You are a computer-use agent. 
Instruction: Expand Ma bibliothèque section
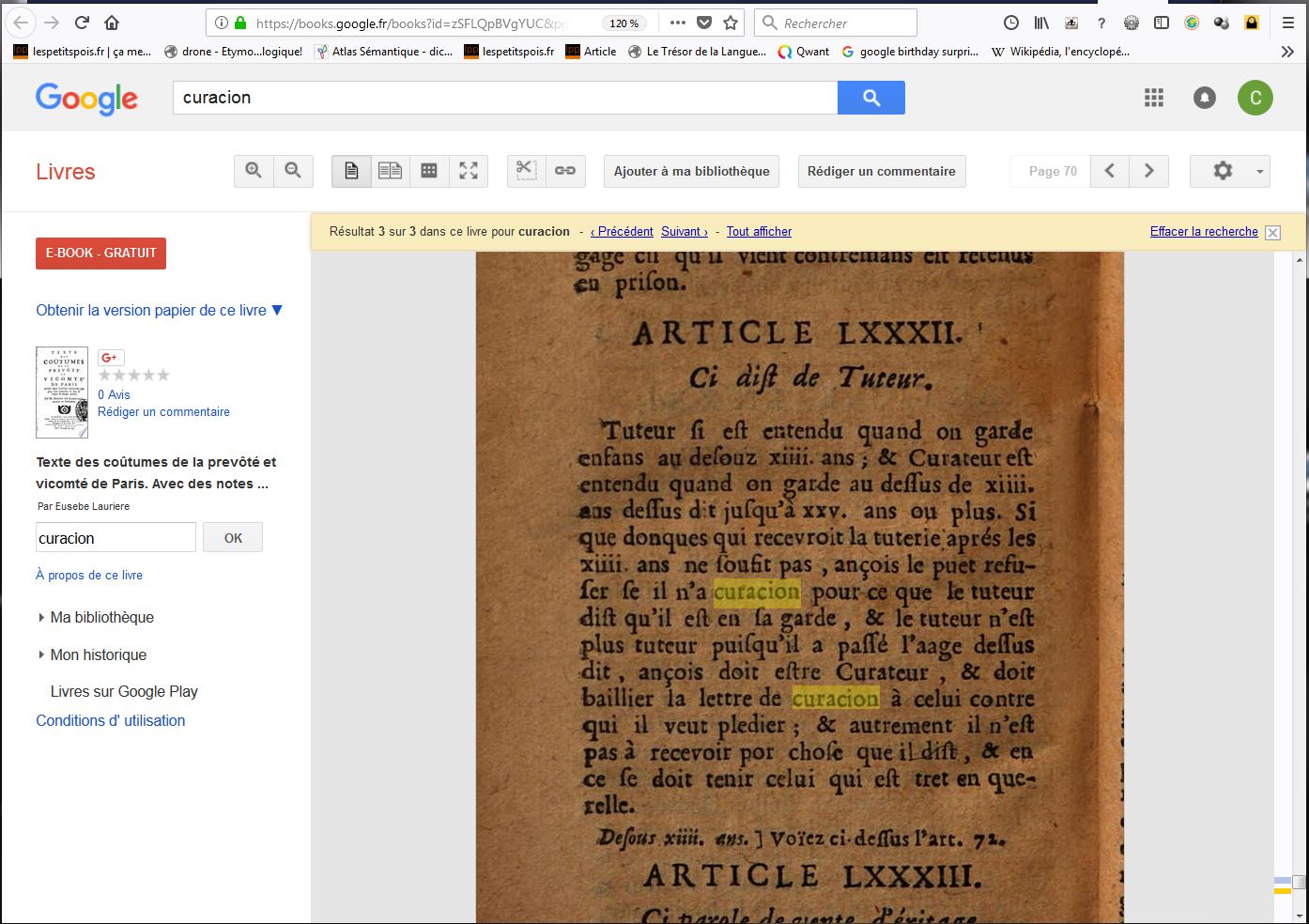tap(101, 617)
